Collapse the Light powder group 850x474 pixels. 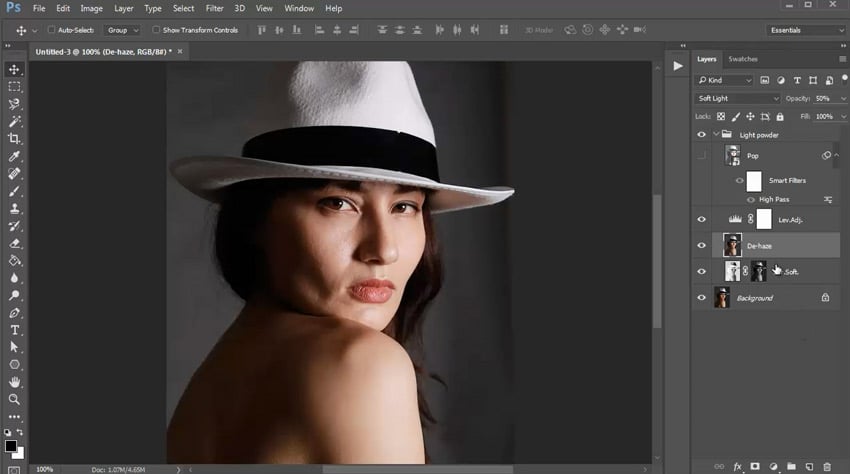pyautogui.click(x=716, y=134)
